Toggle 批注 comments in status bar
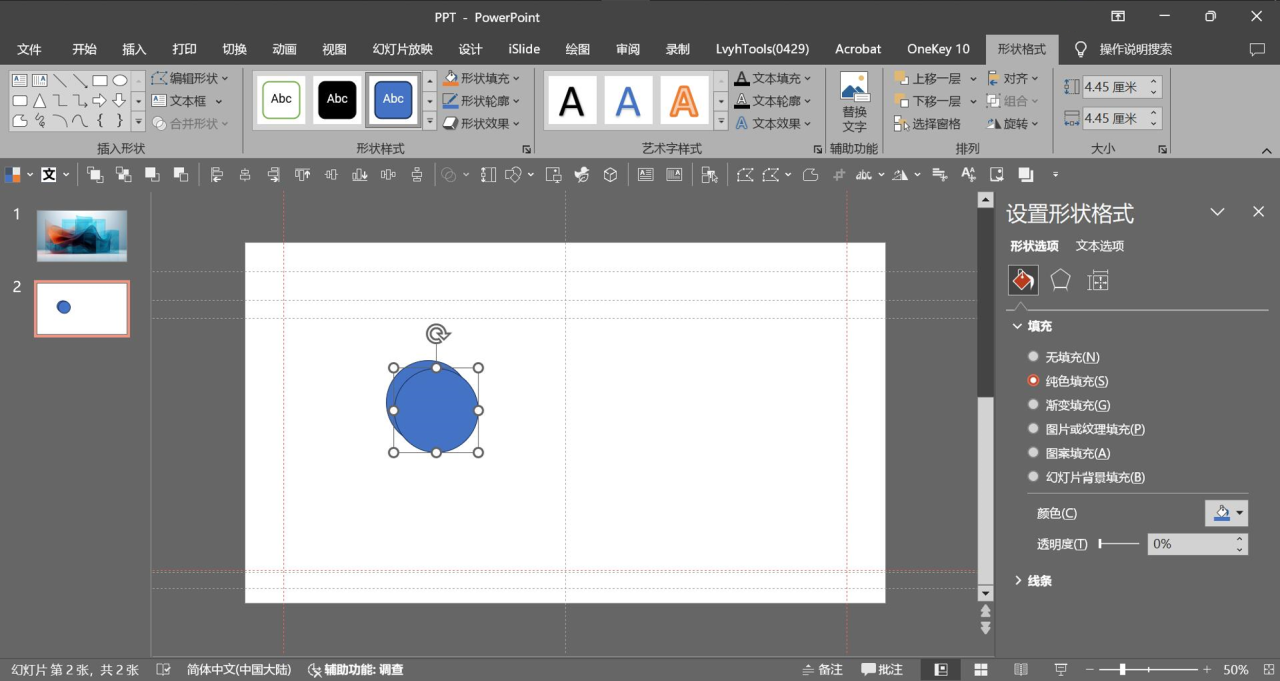 click(x=882, y=669)
